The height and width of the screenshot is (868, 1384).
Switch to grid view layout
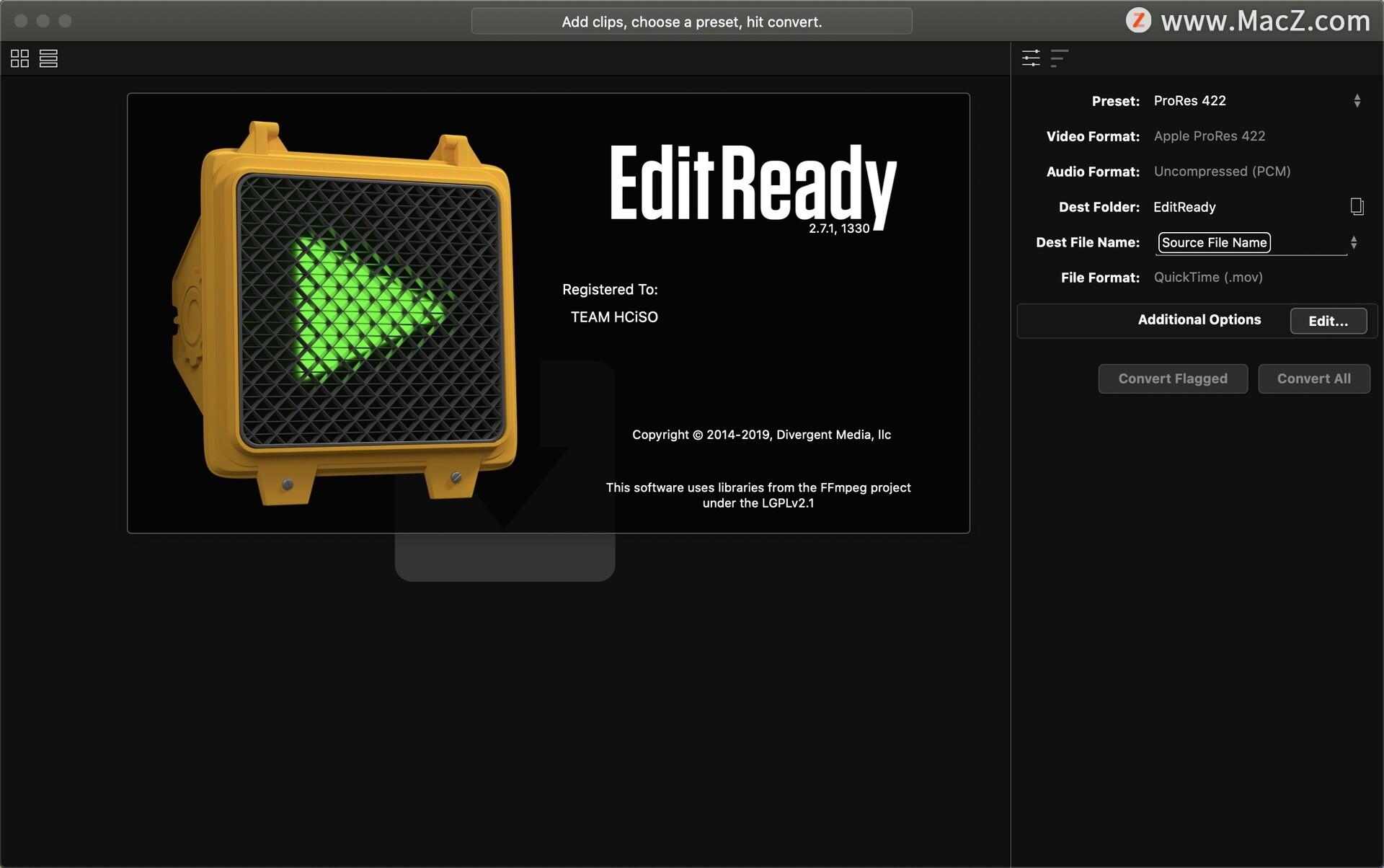[19, 58]
